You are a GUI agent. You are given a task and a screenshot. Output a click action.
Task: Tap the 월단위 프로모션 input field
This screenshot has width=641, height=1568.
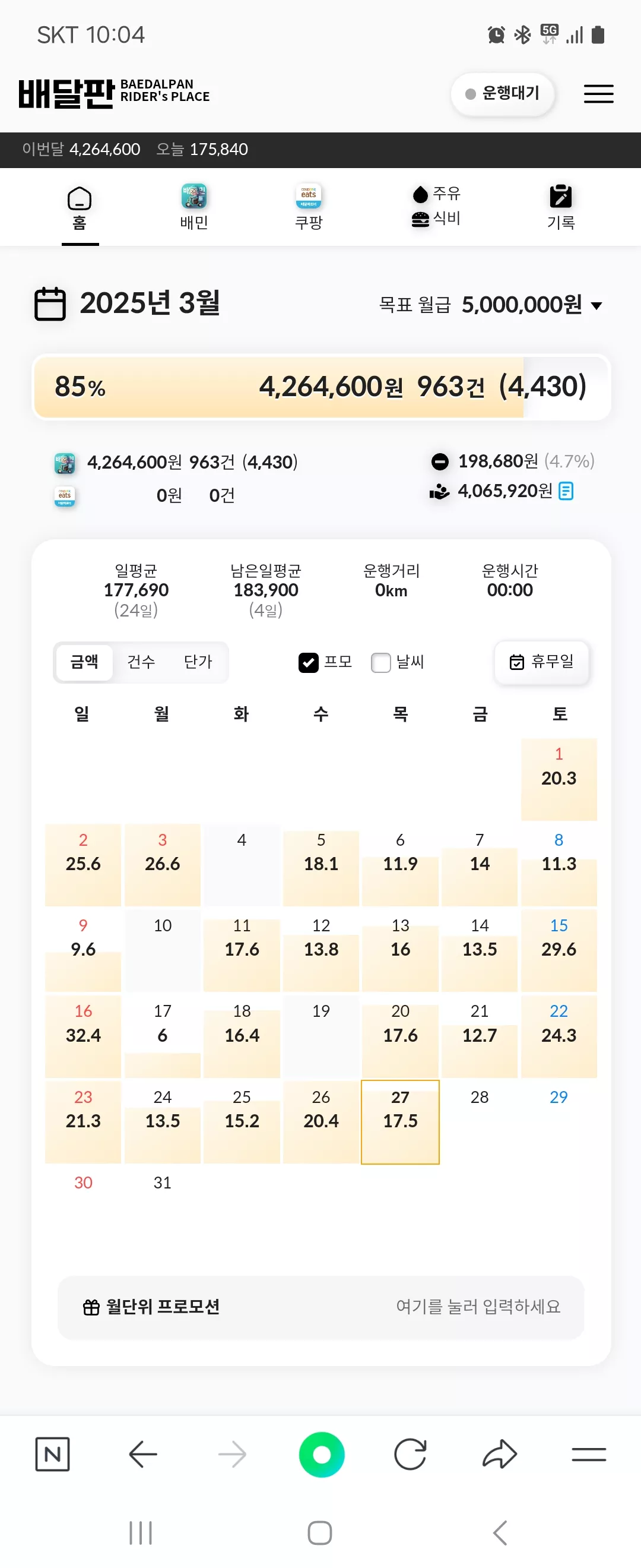click(x=321, y=1307)
